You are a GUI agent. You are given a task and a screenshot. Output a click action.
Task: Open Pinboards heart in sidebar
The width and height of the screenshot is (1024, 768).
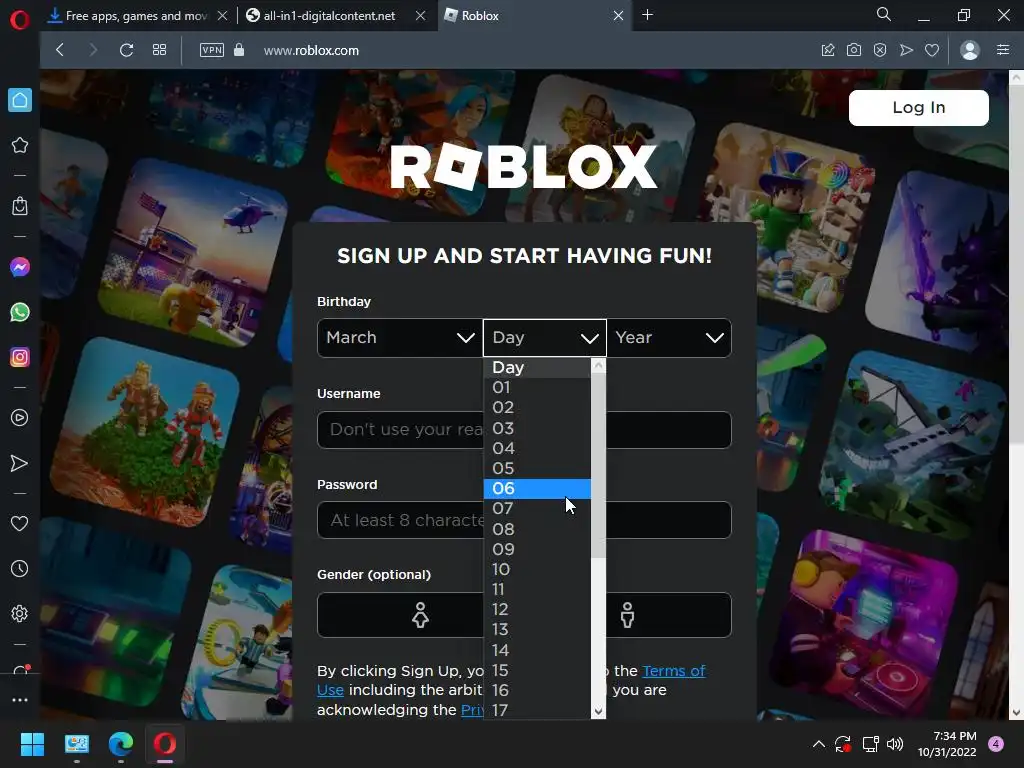(20, 524)
